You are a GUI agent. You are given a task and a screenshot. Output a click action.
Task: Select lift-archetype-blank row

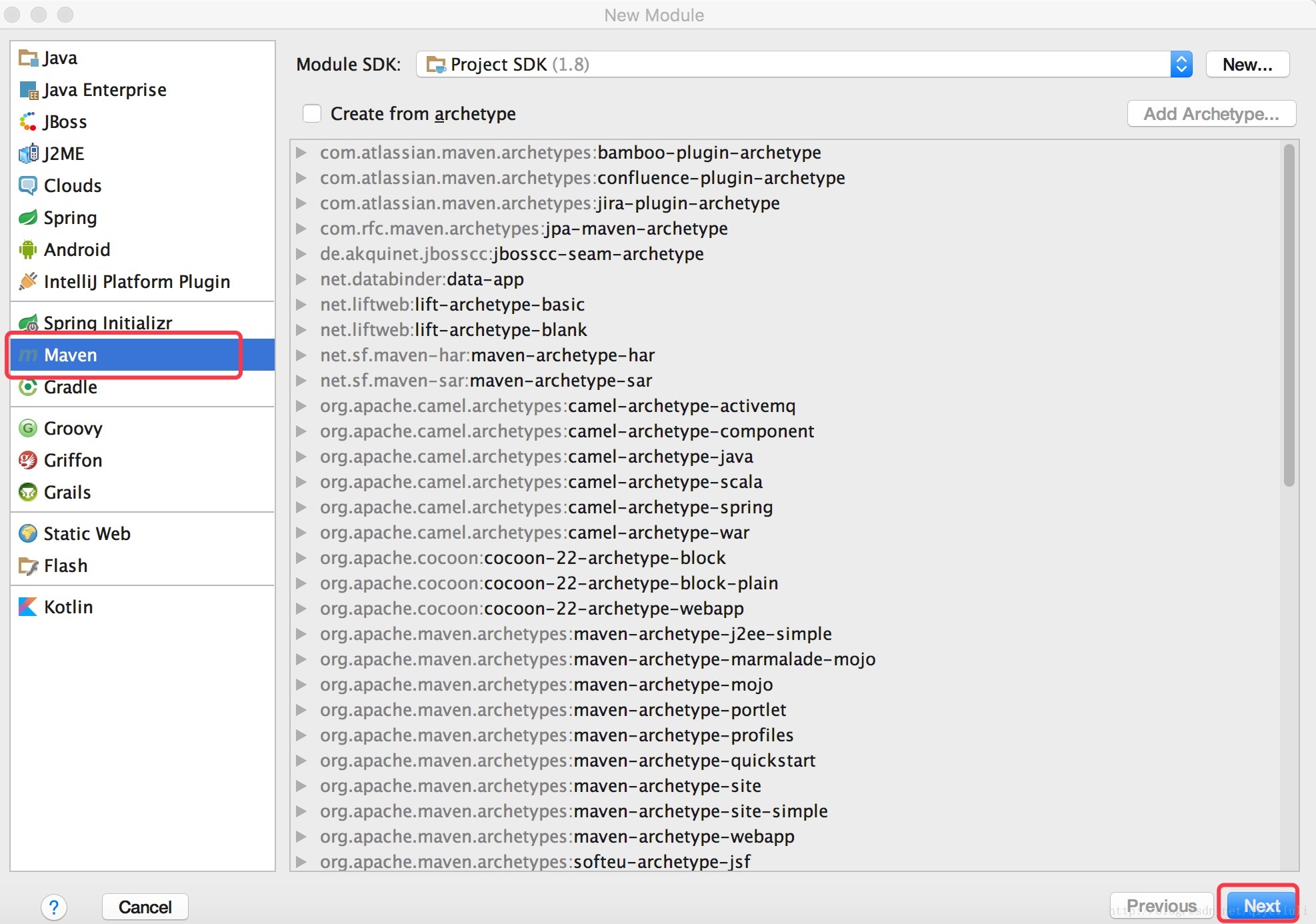point(787,330)
